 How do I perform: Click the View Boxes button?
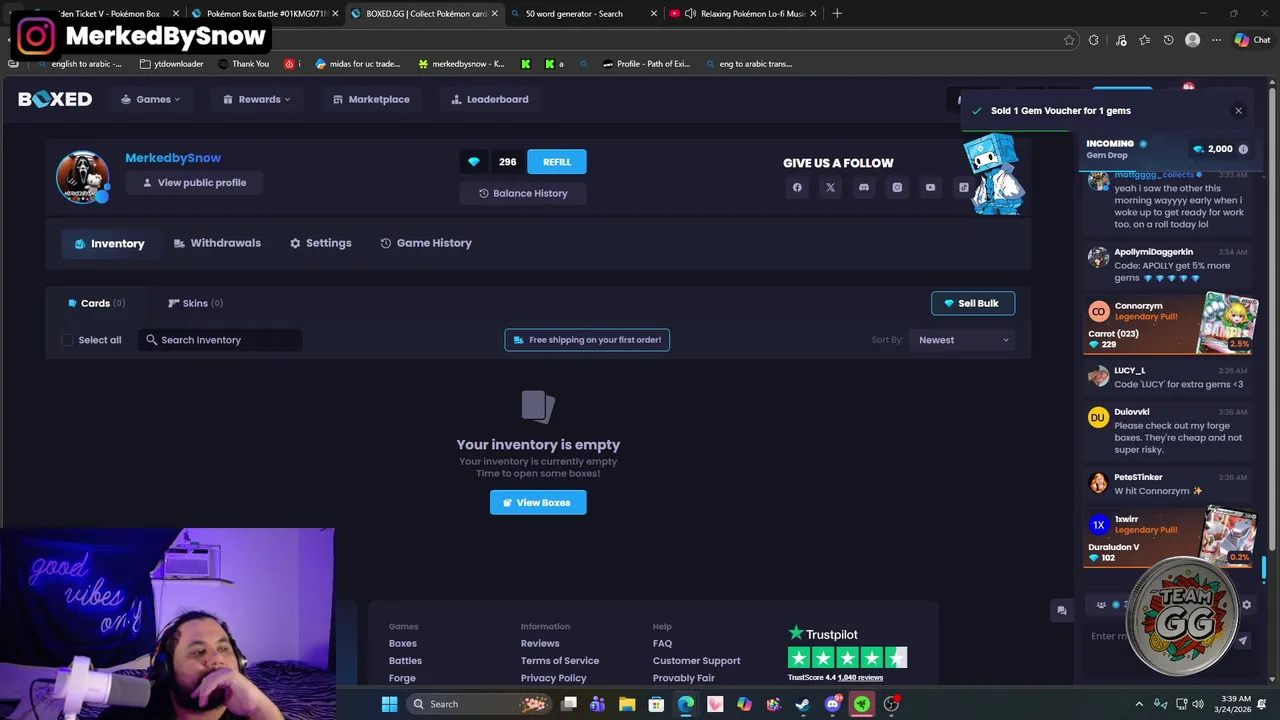click(x=538, y=503)
